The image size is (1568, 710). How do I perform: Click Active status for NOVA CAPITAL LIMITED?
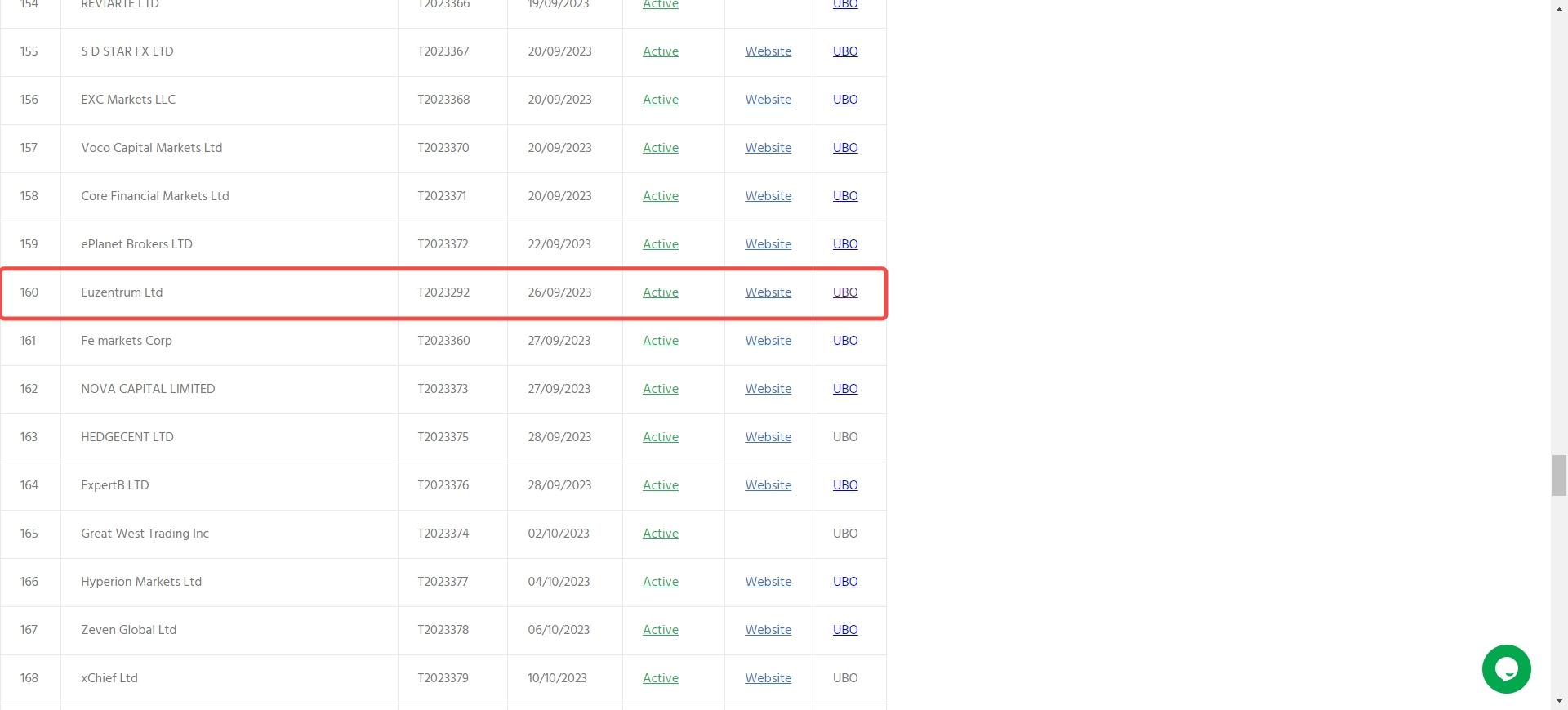661,389
